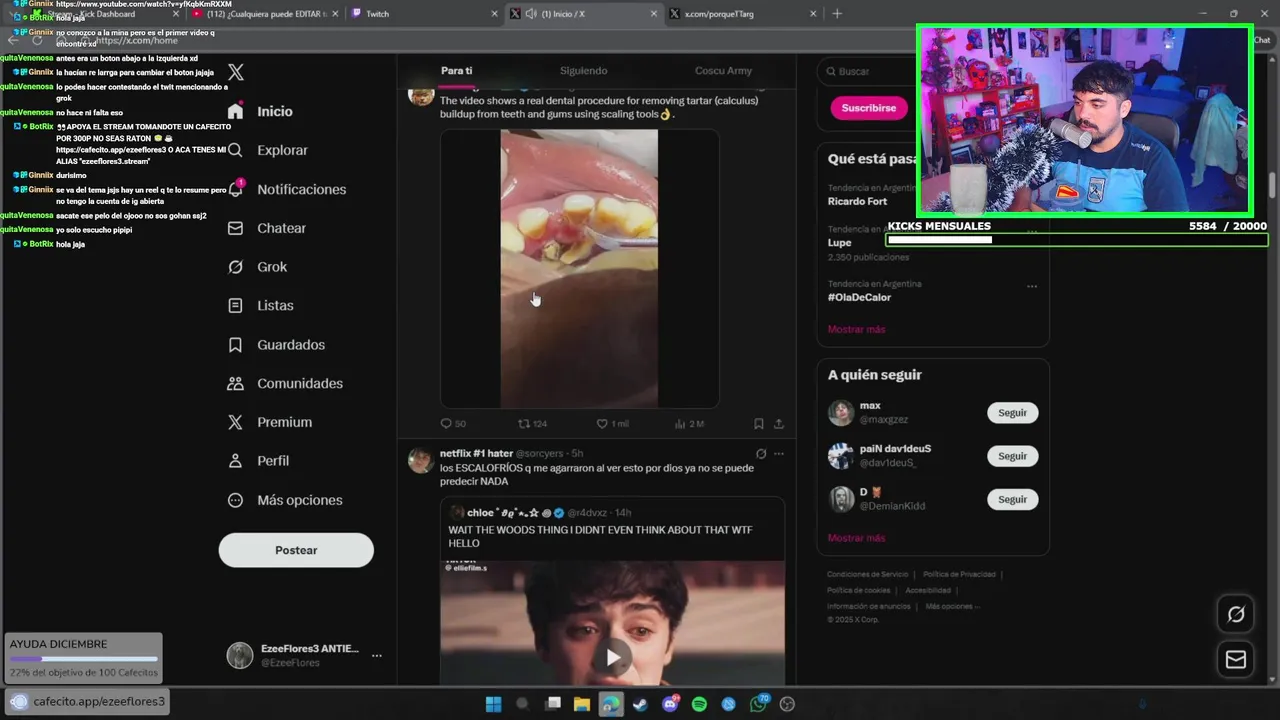Click the dental procedure video thumbnail
This screenshot has height=720, width=1280.
coord(579,268)
